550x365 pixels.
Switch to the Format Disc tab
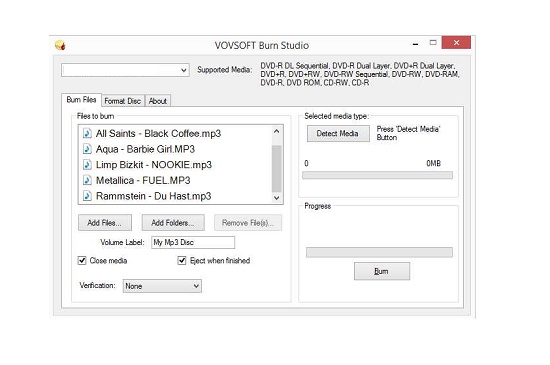click(x=123, y=101)
